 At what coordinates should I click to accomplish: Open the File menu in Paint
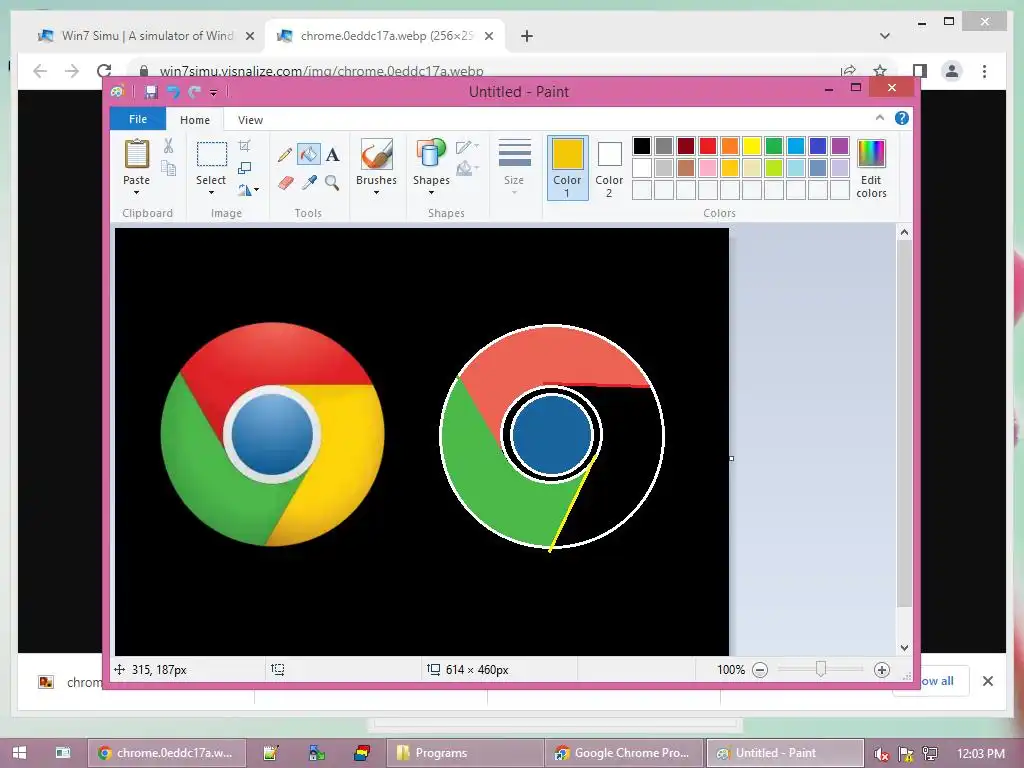[138, 119]
